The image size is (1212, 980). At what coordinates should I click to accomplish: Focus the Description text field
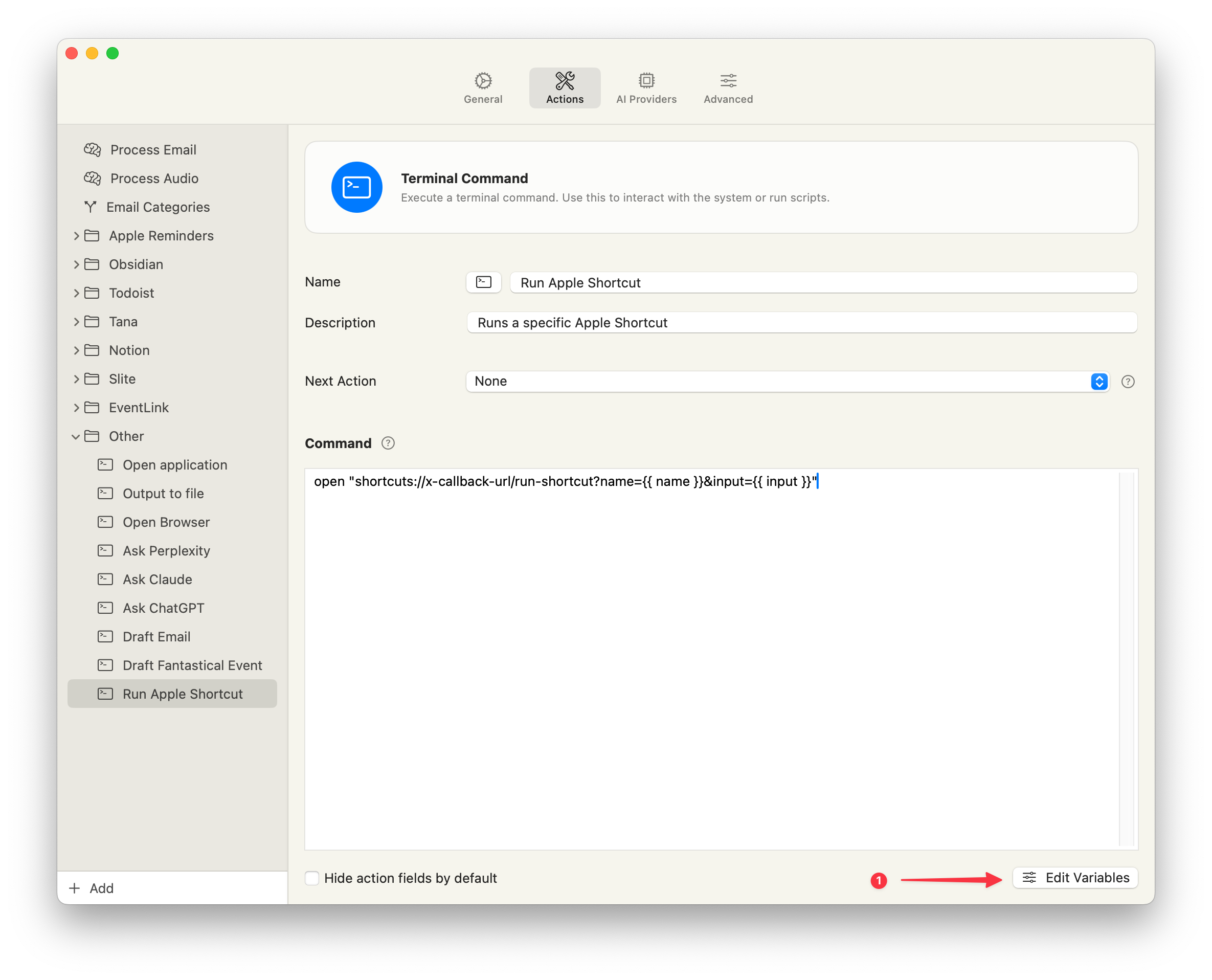(x=802, y=323)
